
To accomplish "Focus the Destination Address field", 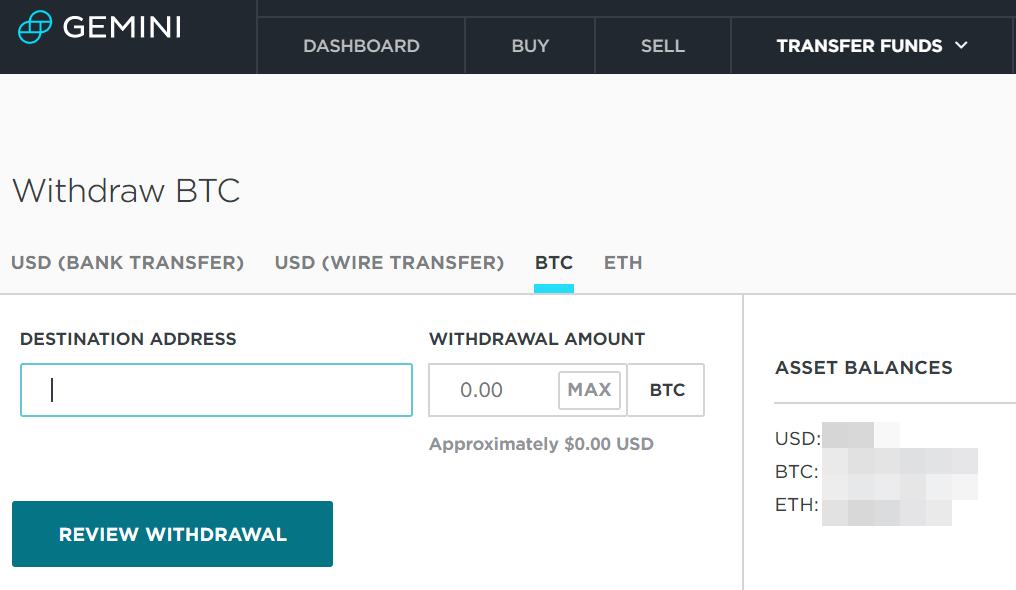I will 216,390.
